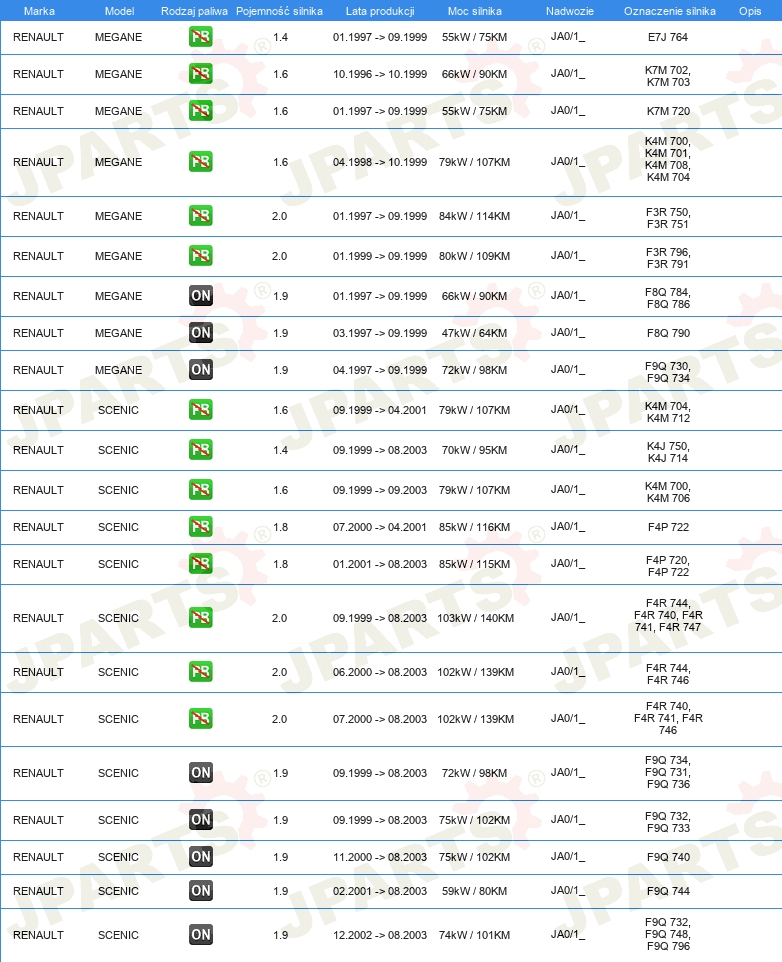Click the Lata produkcji column header
The height and width of the screenshot is (962, 782).
[x=380, y=11]
